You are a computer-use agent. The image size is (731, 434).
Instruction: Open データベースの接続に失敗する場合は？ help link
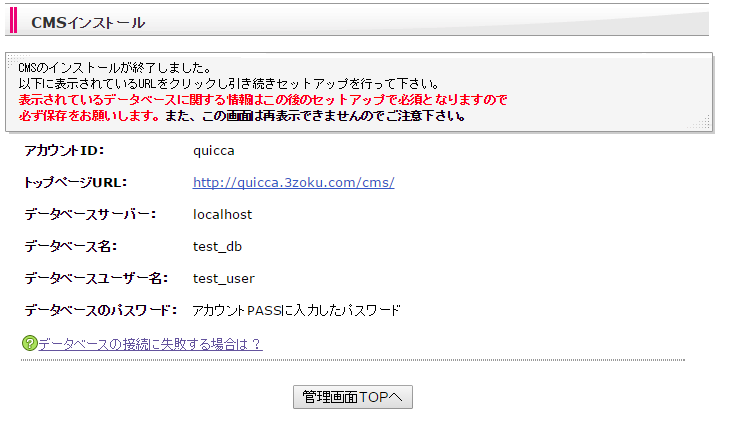pos(150,344)
